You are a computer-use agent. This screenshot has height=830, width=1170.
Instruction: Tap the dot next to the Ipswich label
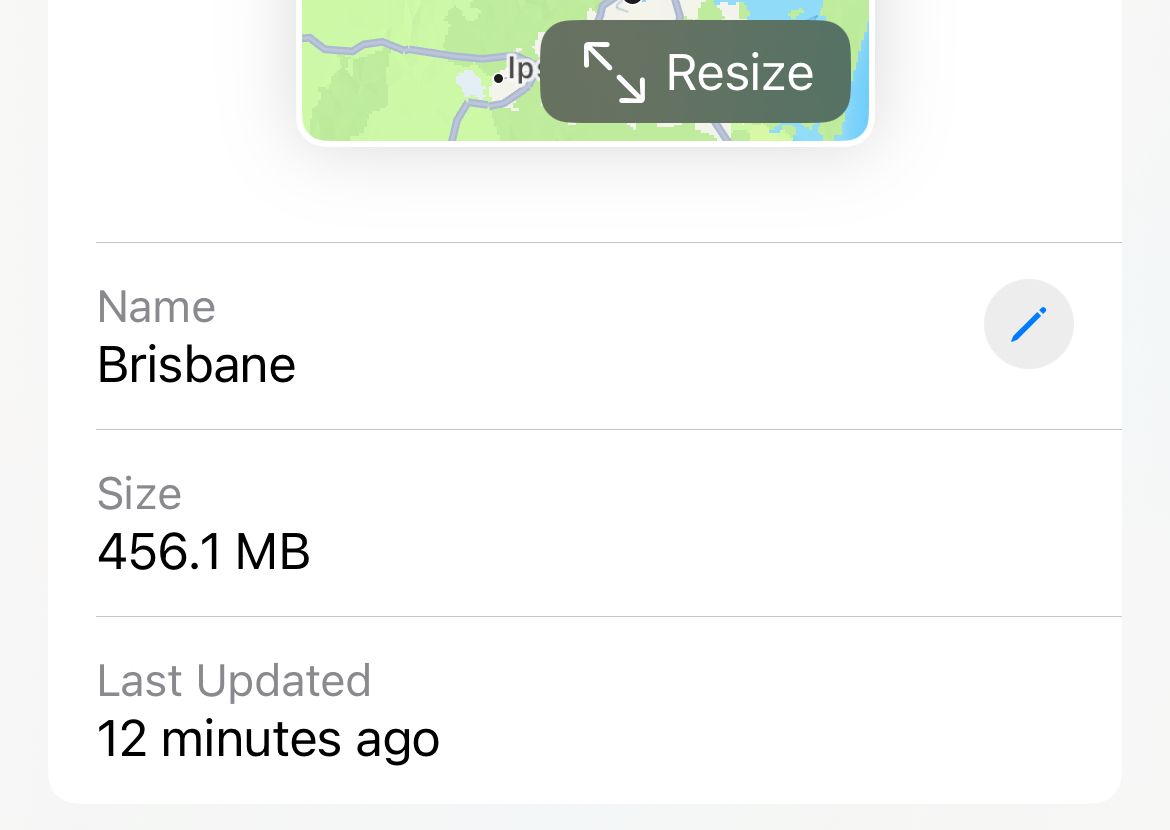[500, 78]
